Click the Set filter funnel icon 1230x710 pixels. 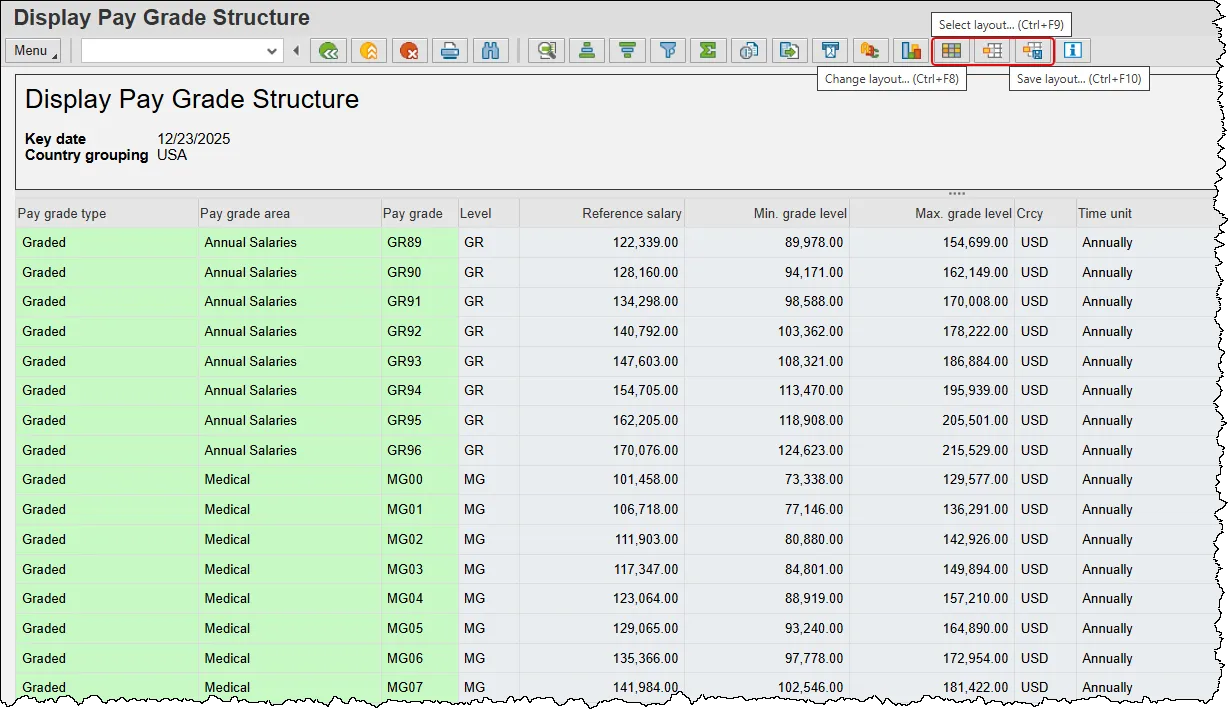click(668, 51)
